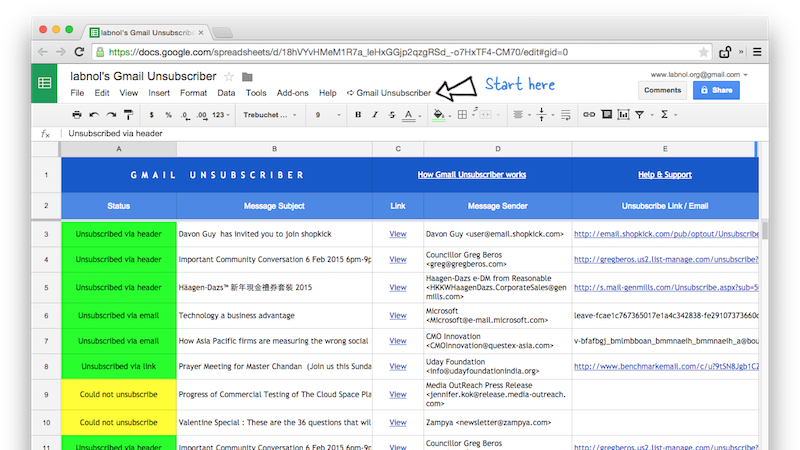Click the browser reload icon
The image size is (800, 450).
(x=79, y=52)
